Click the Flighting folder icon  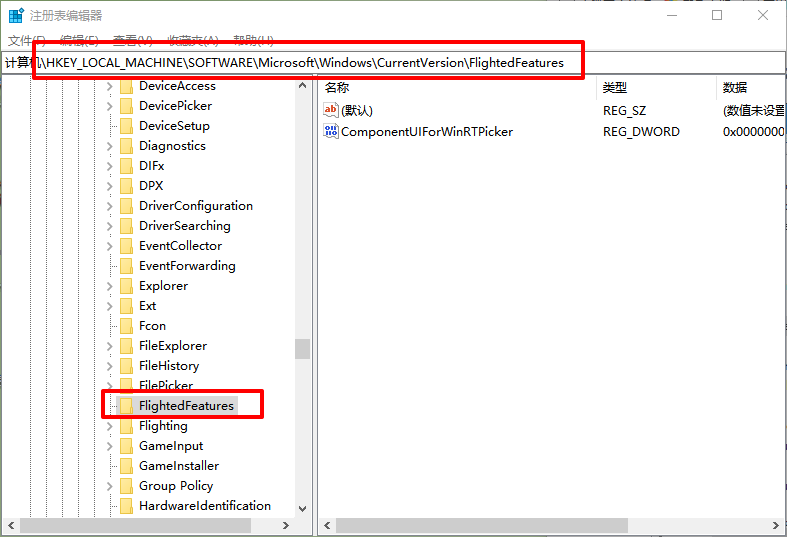pos(126,426)
